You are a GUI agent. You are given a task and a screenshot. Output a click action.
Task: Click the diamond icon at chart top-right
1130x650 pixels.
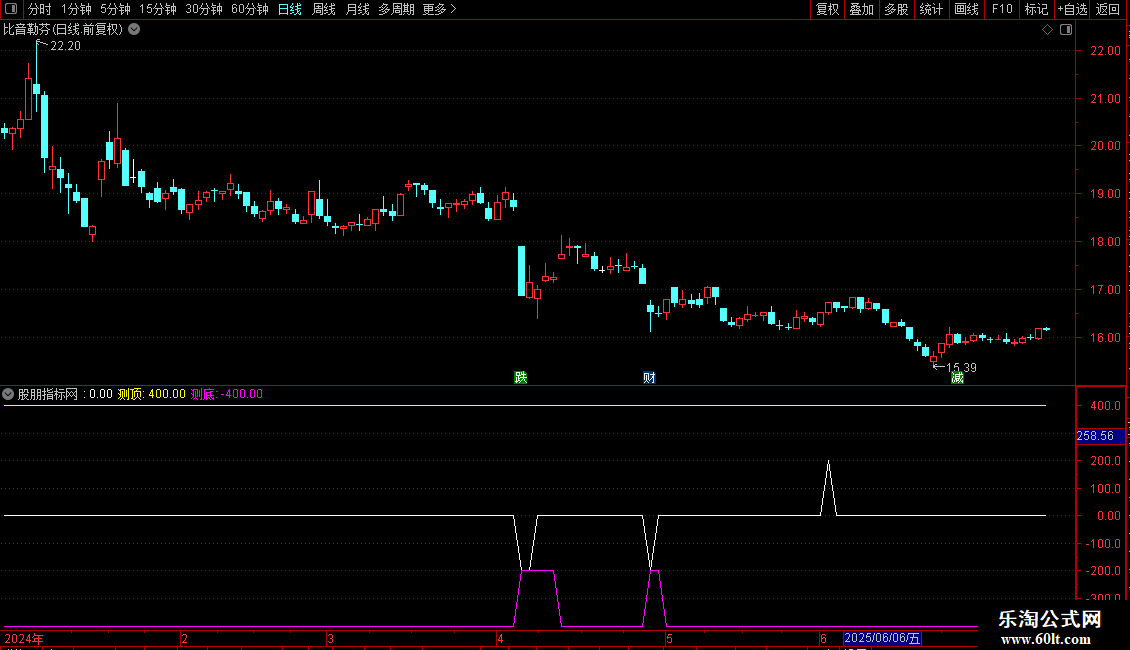(x=1047, y=30)
